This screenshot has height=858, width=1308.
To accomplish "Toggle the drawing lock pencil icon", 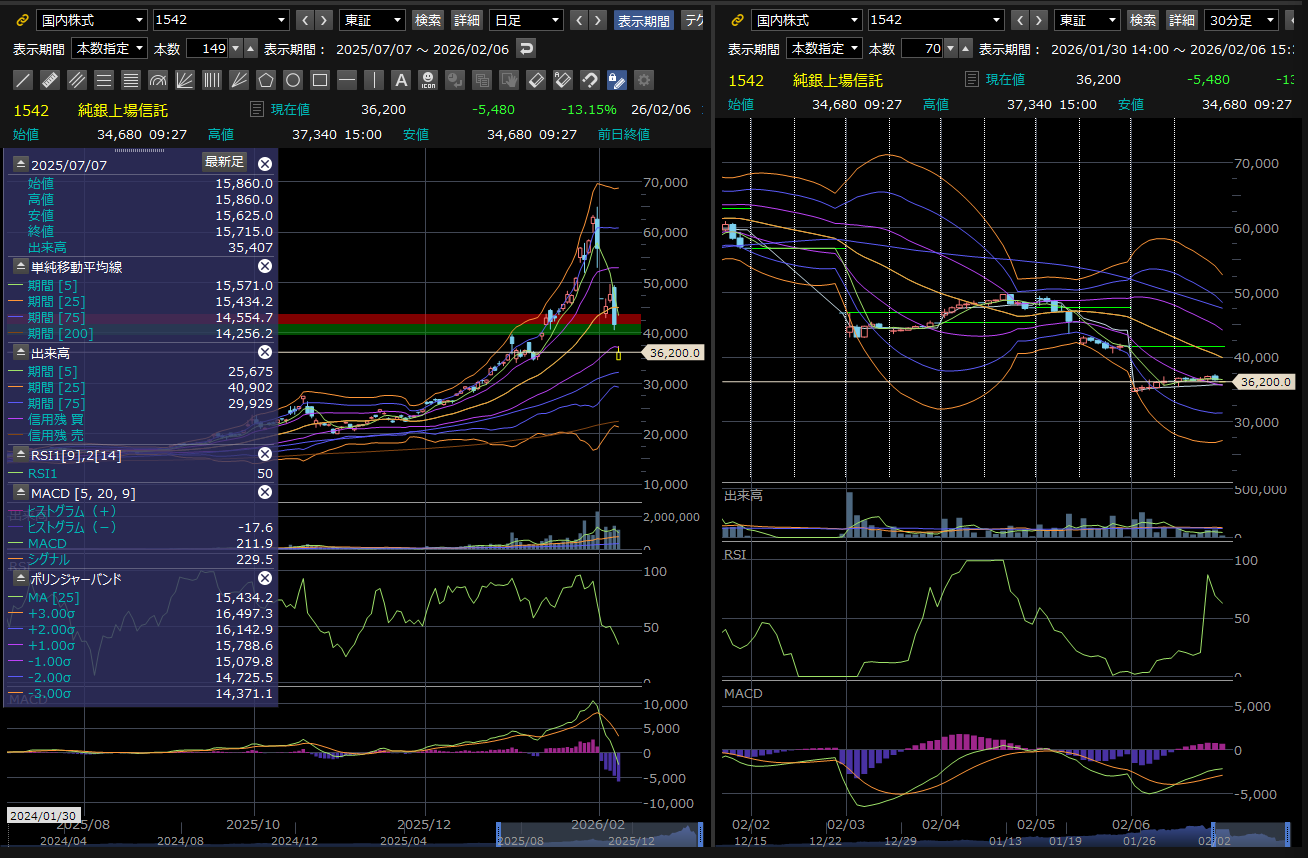I will point(617,80).
